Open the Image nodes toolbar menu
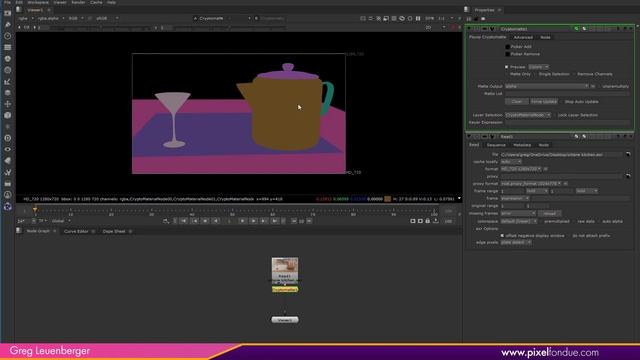 coord(7,13)
